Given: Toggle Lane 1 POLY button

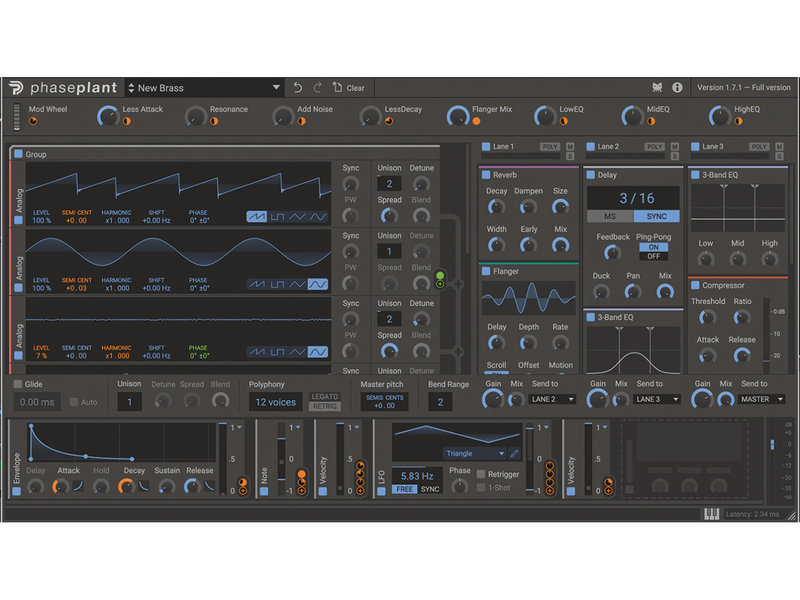Looking at the screenshot, I should [550, 146].
